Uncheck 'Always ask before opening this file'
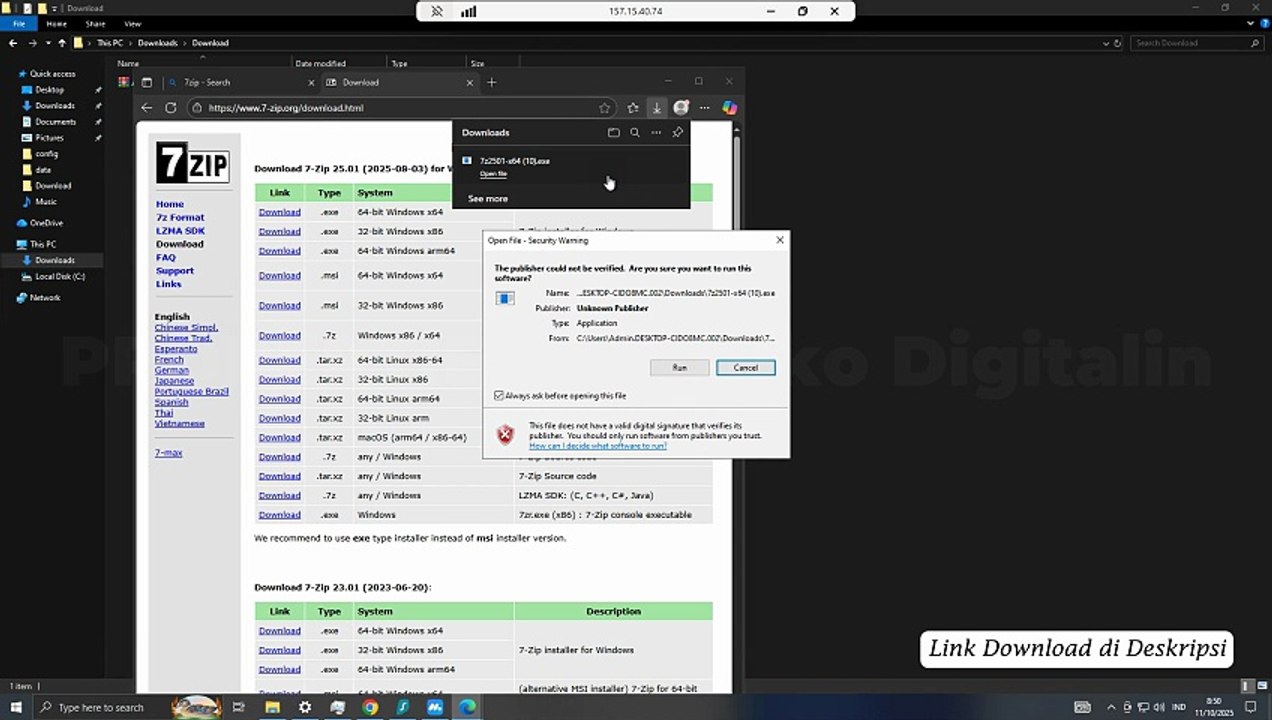This screenshot has height=720, width=1272. (499, 396)
